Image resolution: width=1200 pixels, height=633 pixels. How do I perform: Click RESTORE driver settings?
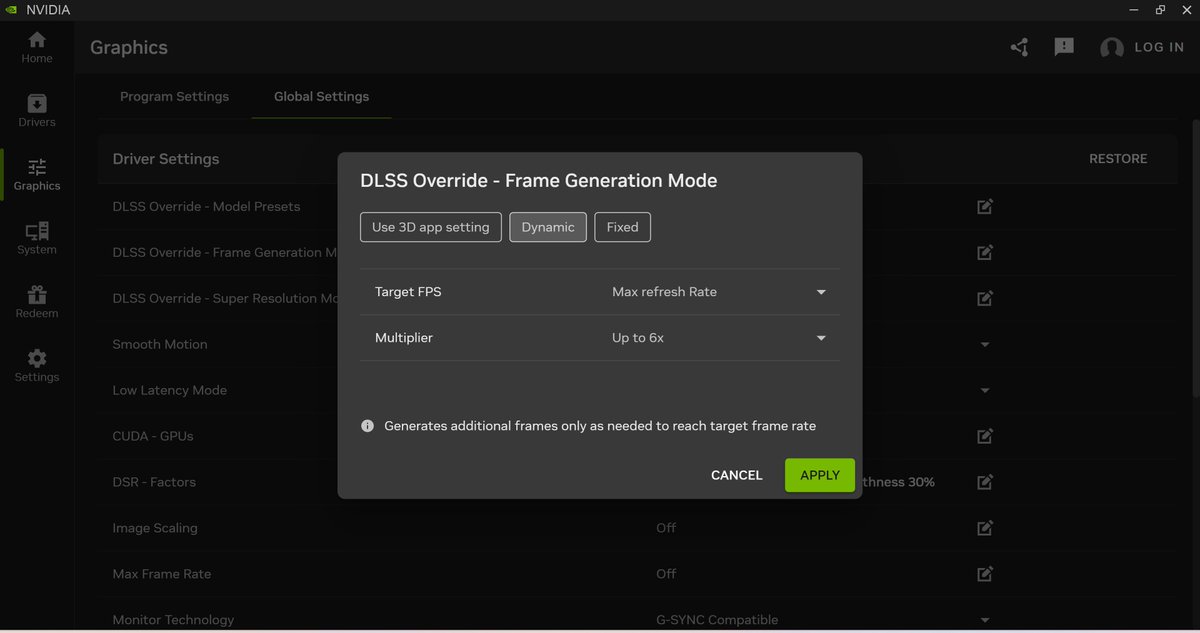[x=1118, y=159]
